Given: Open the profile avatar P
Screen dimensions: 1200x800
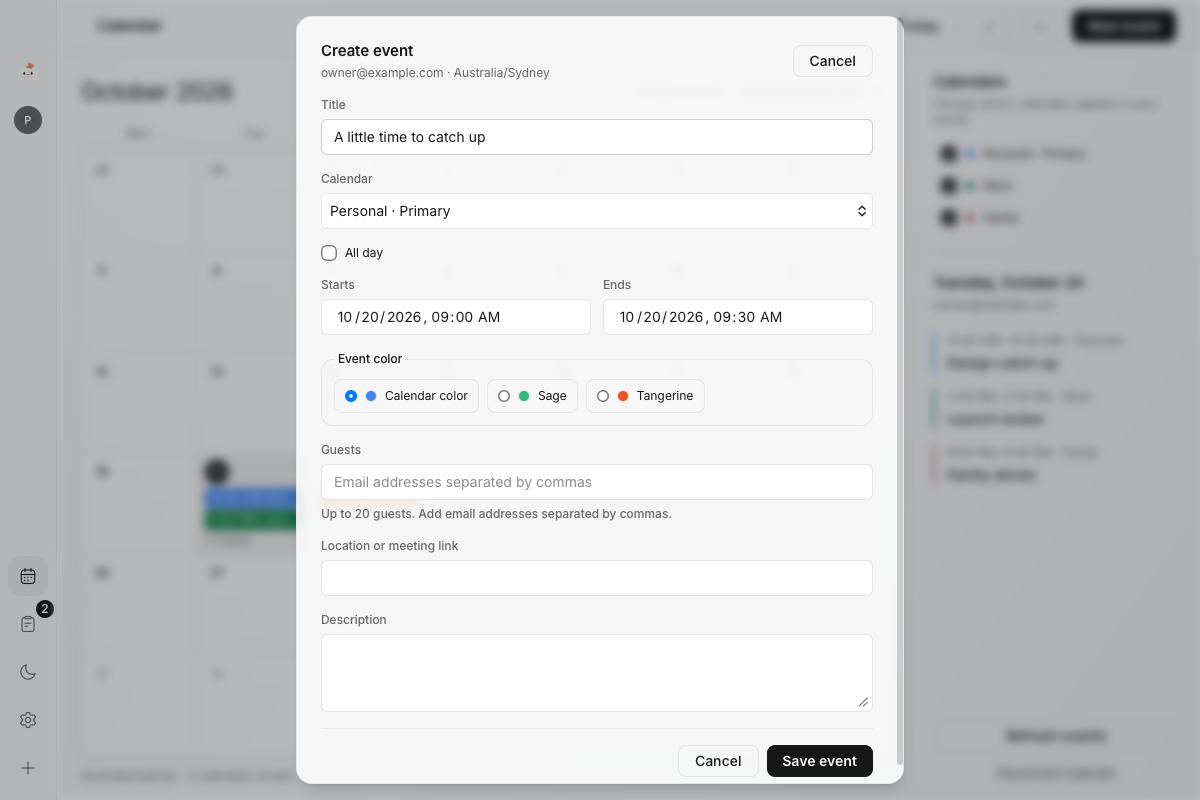Looking at the screenshot, I should [x=28, y=120].
